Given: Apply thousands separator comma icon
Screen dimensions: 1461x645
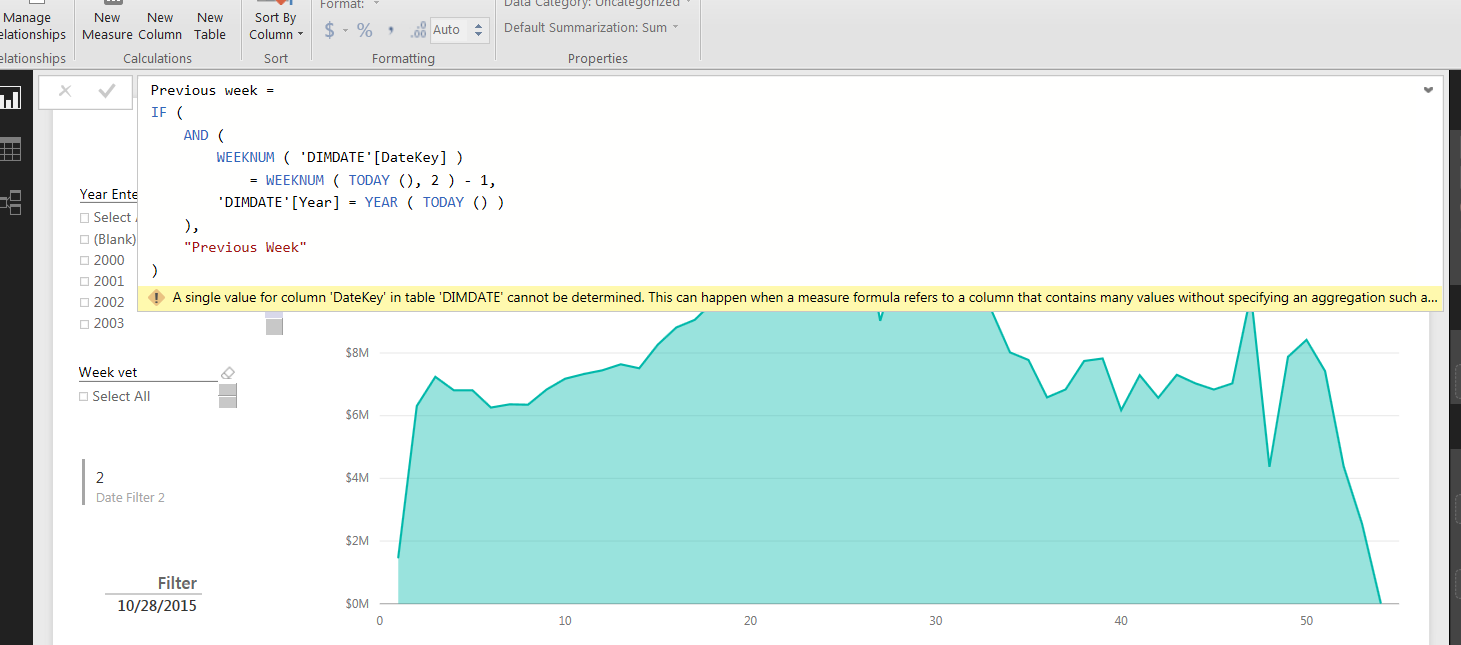Looking at the screenshot, I should tap(391, 30).
